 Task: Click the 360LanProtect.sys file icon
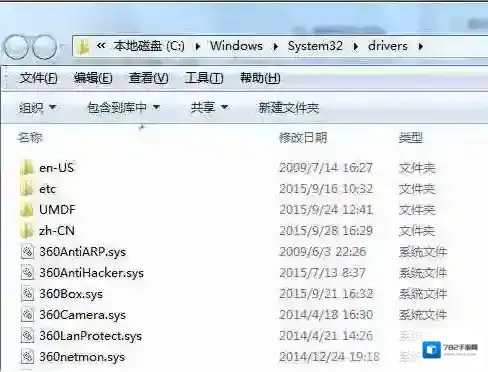tap(27, 336)
